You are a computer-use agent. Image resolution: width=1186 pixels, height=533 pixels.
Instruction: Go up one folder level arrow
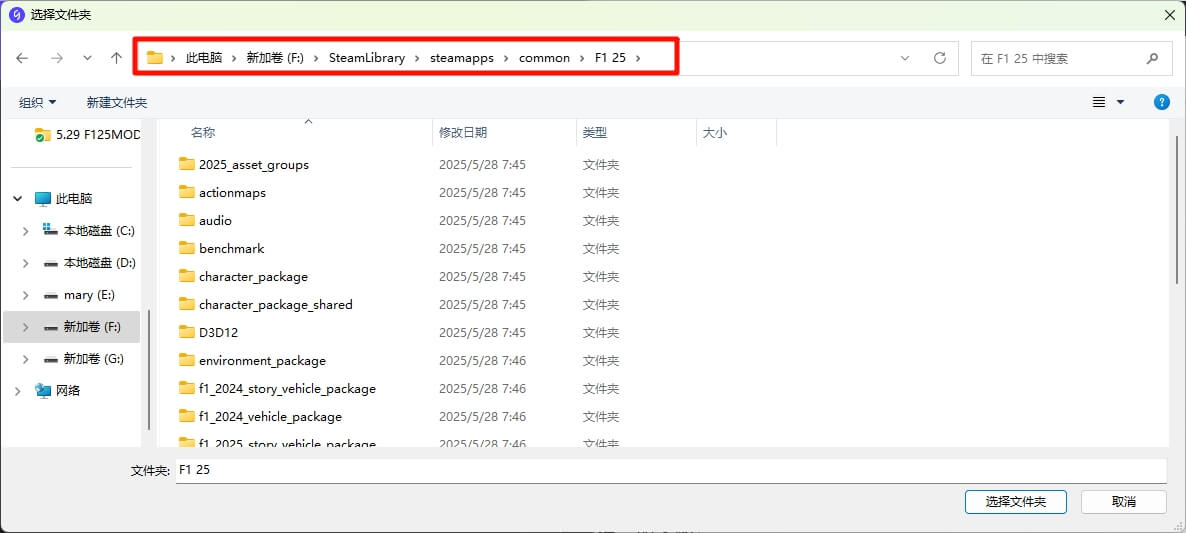[116, 58]
